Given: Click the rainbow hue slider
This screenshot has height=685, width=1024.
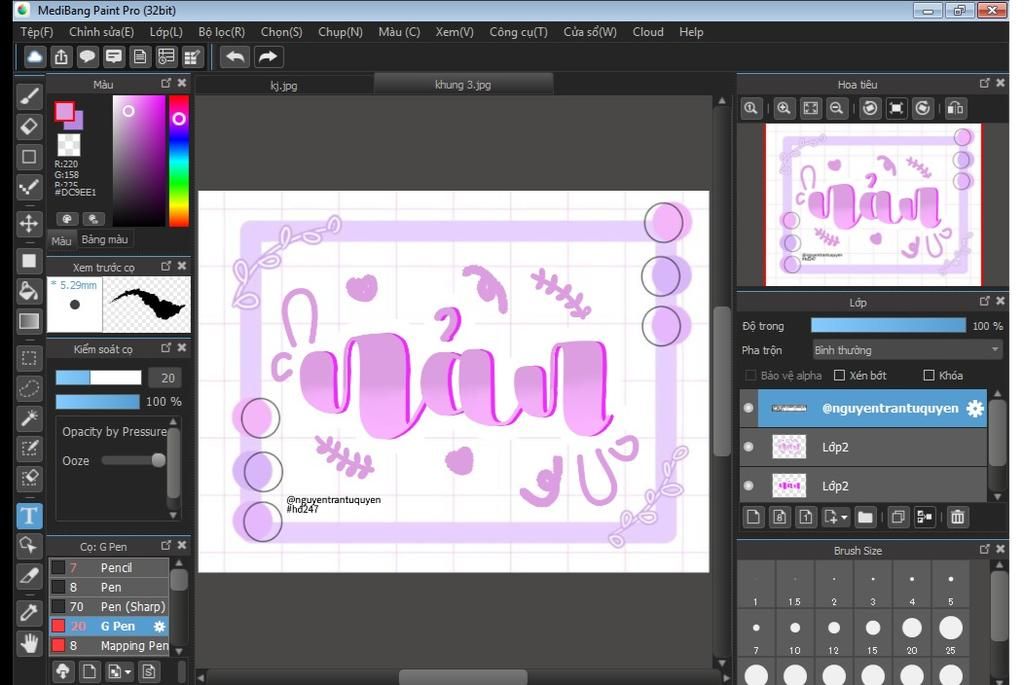Looking at the screenshot, I should tap(178, 161).
